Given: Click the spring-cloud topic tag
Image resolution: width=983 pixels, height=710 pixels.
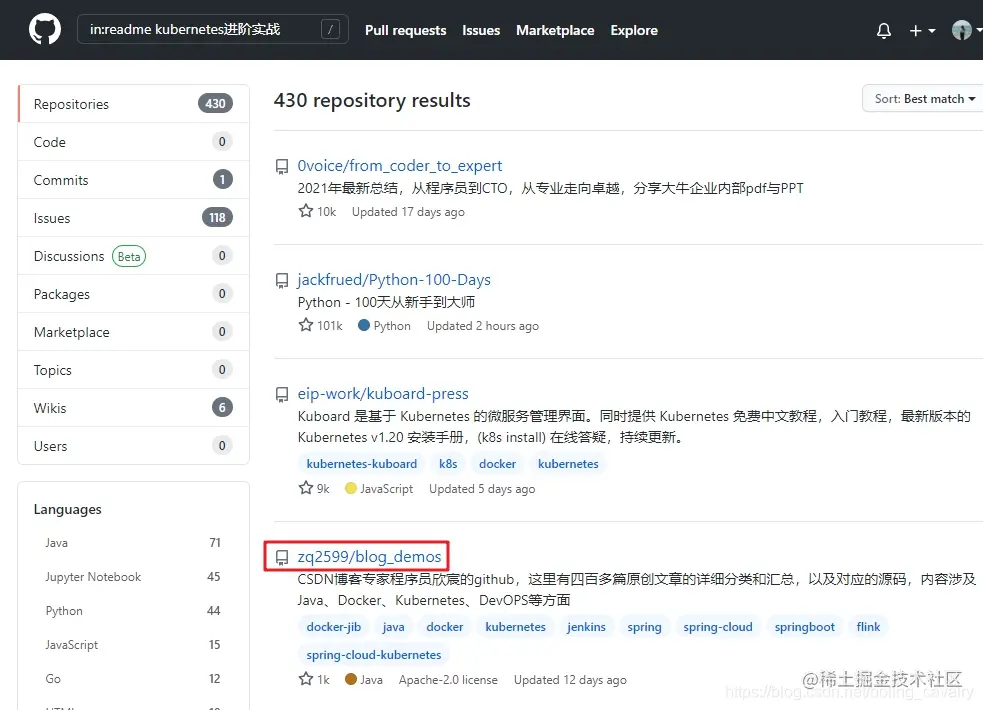Looking at the screenshot, I should pos(718,627).
